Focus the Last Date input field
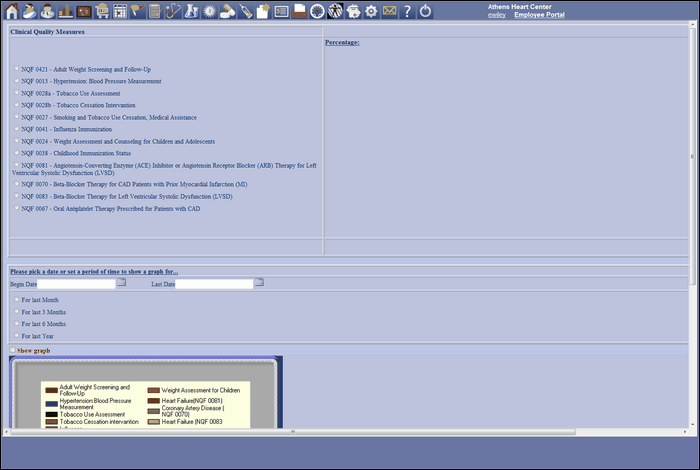Screen dimensions: 700x470 pyautogui.click(x=214, y=284)
